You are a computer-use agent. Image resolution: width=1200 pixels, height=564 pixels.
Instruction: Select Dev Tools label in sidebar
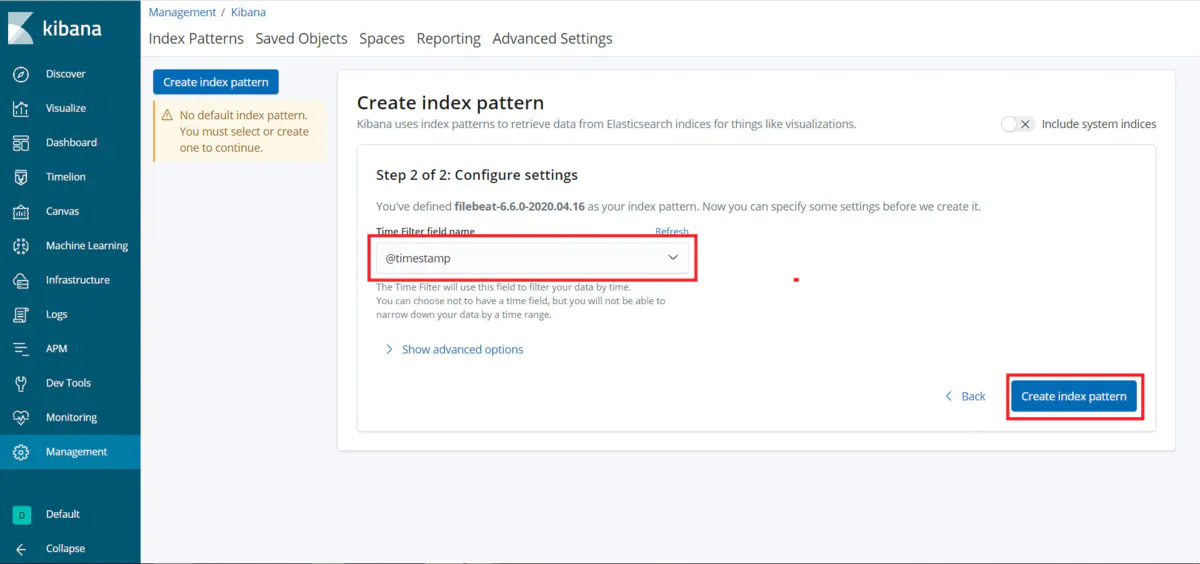68,383
